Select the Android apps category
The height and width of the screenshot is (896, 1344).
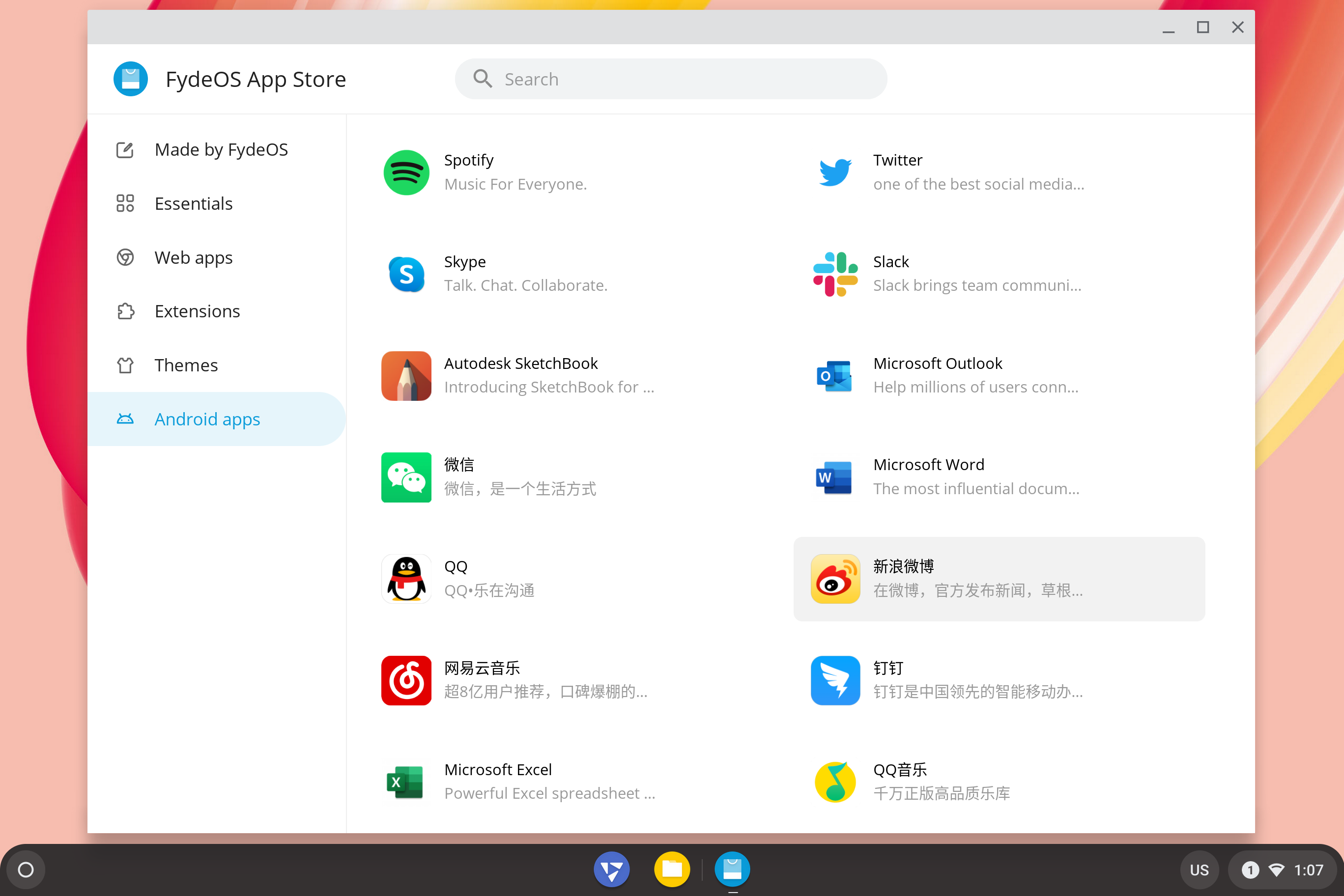(216, 420)
